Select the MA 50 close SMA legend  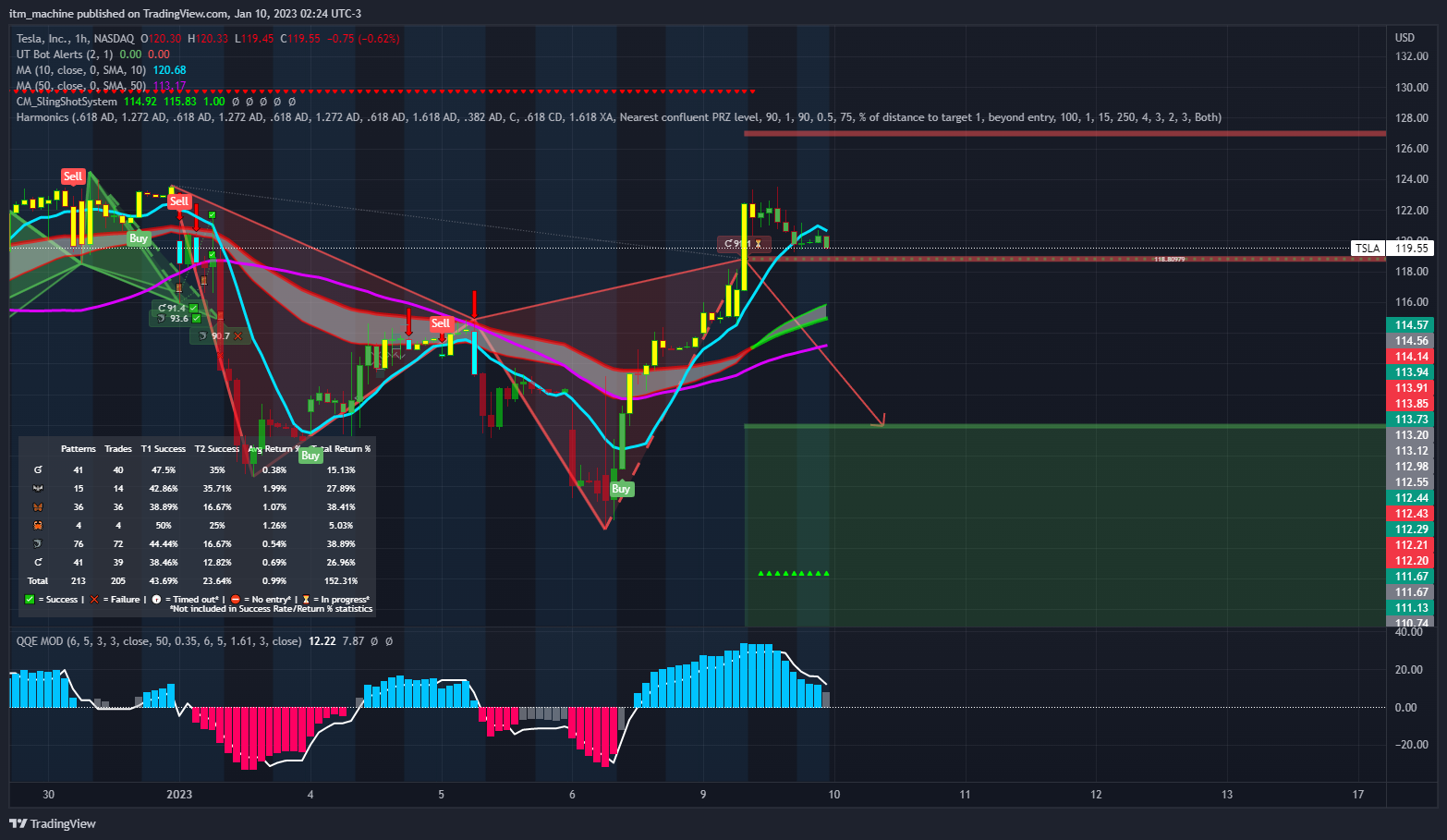point(81,86)
